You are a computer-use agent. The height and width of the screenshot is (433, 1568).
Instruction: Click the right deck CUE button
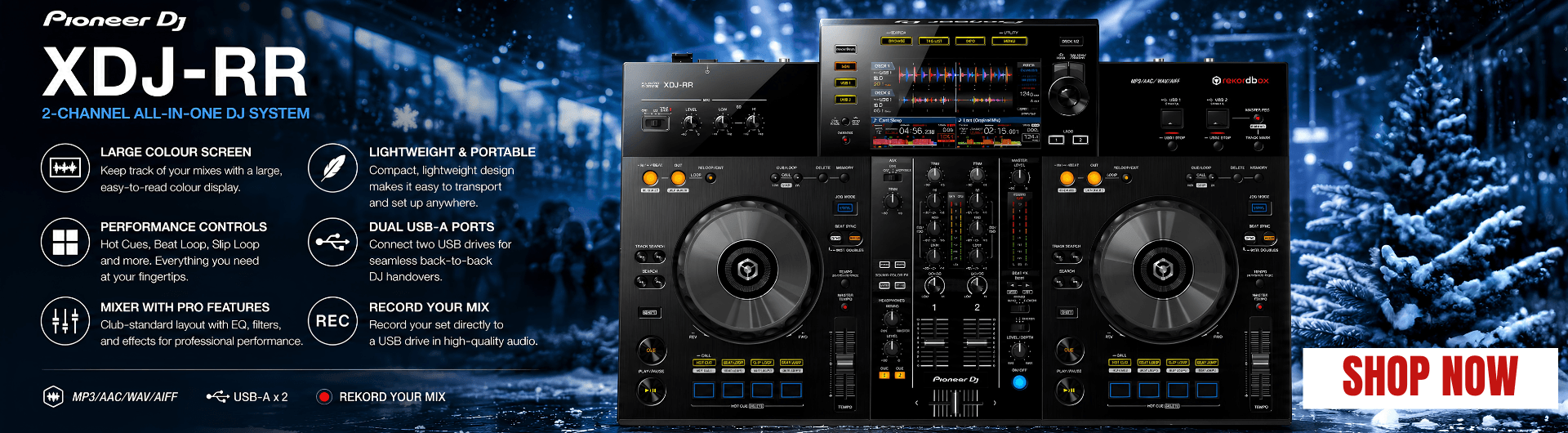(x=1069, y=350)
